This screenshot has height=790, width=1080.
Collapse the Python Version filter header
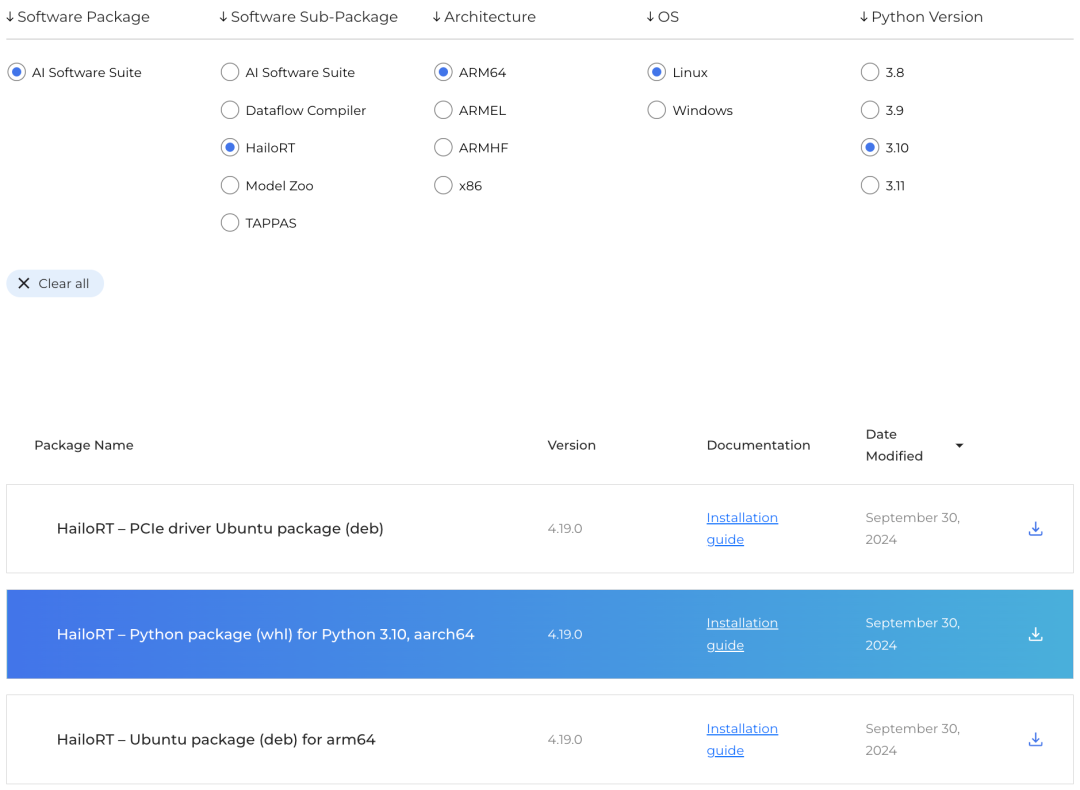click(x=921, y=17)
